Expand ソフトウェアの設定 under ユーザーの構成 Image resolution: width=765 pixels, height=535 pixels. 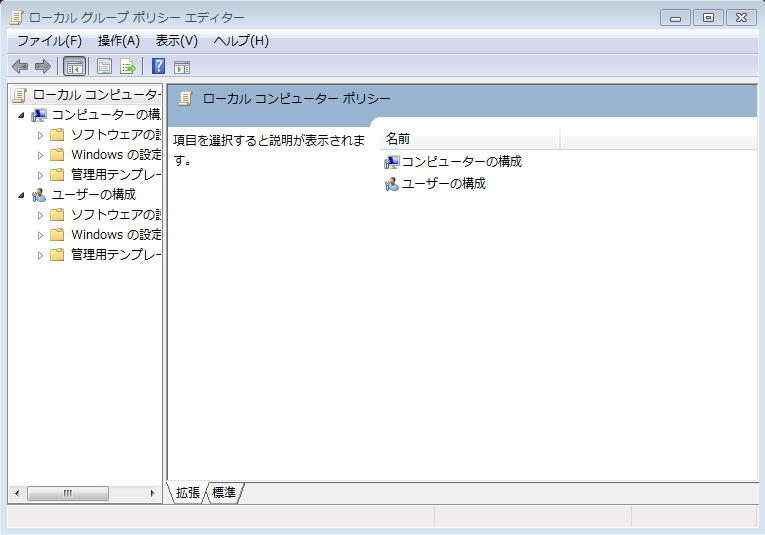point(40,216)
